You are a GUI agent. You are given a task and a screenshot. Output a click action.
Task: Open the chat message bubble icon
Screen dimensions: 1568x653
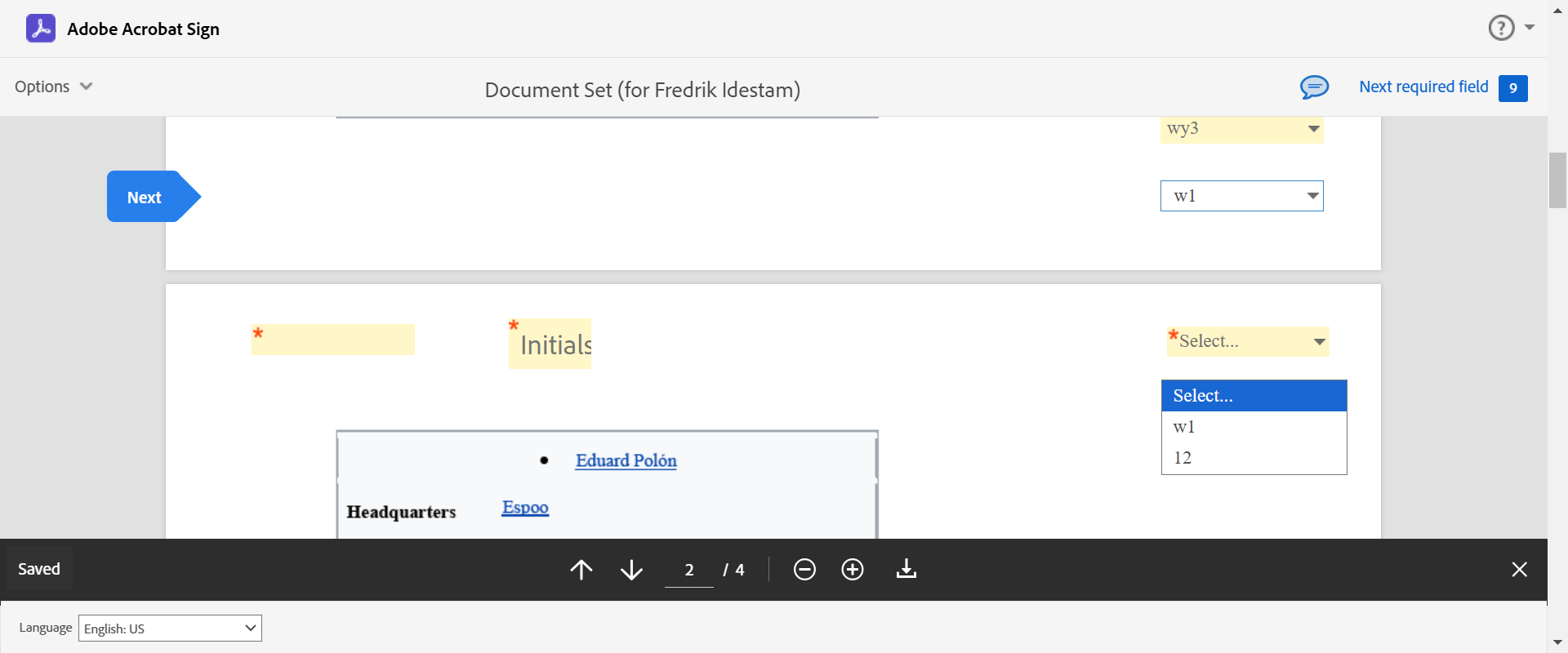1314,87
